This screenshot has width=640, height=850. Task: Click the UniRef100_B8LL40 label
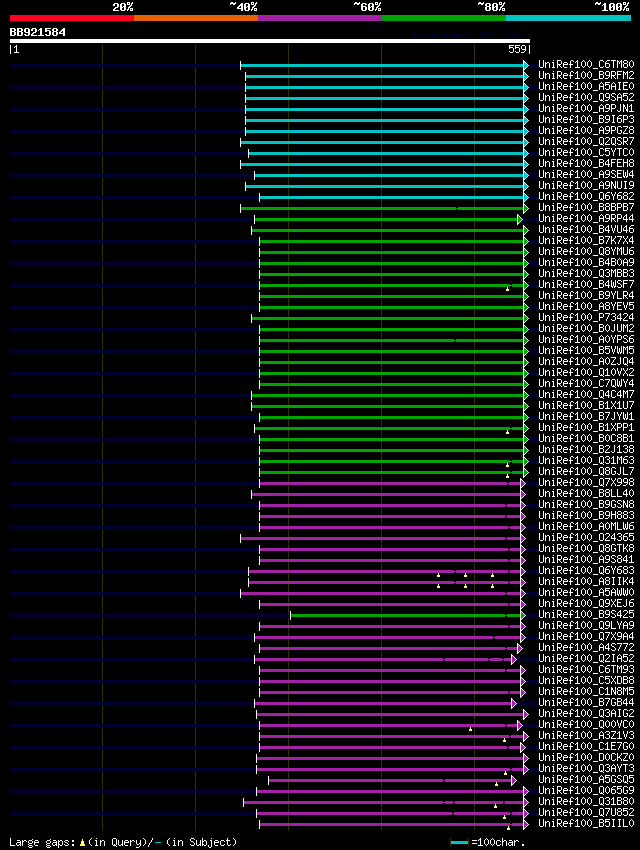[586, 493]
